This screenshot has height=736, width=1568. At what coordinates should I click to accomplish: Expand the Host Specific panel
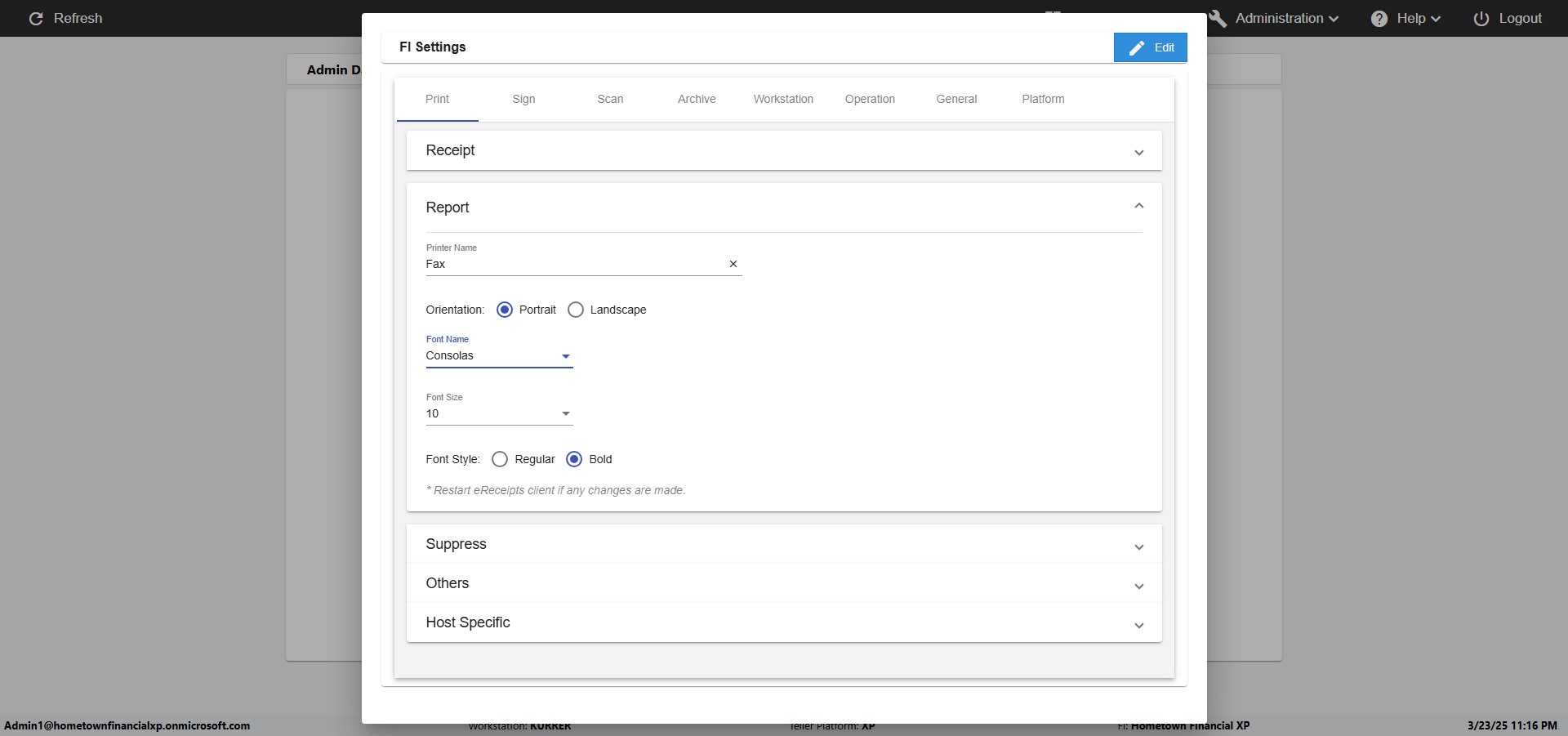1138,626
